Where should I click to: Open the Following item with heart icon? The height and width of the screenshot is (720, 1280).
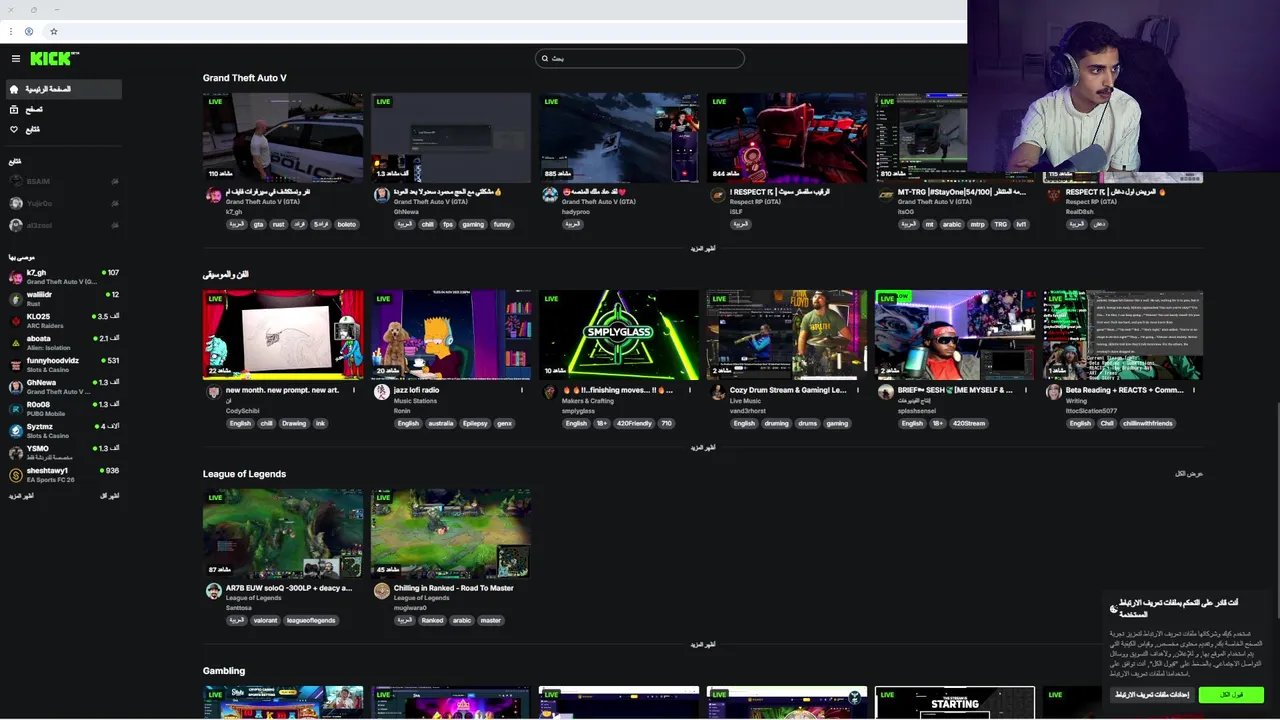coord(62,129)
